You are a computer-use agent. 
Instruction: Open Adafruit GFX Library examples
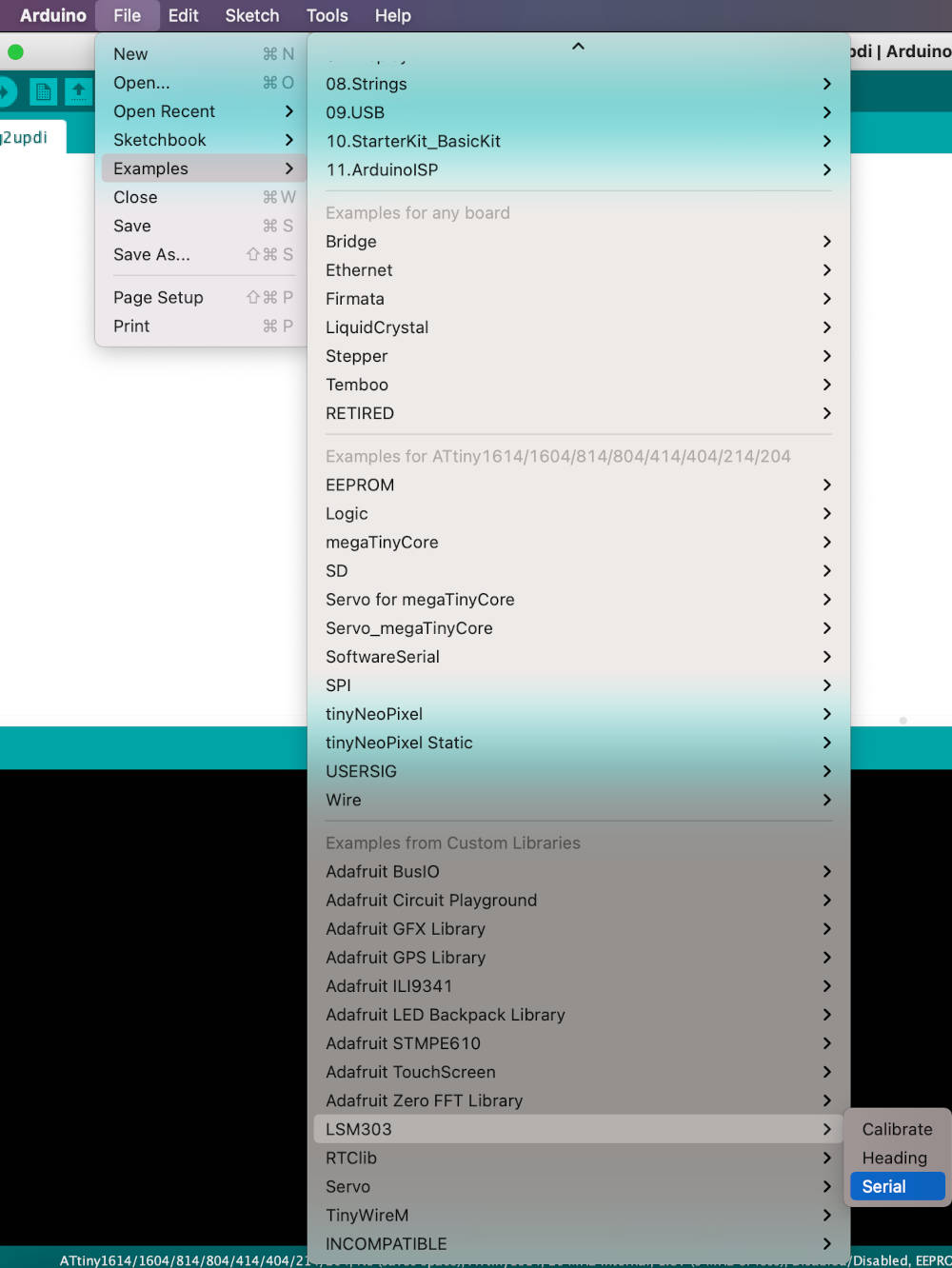pyautogui.click(x=578, y=928)
